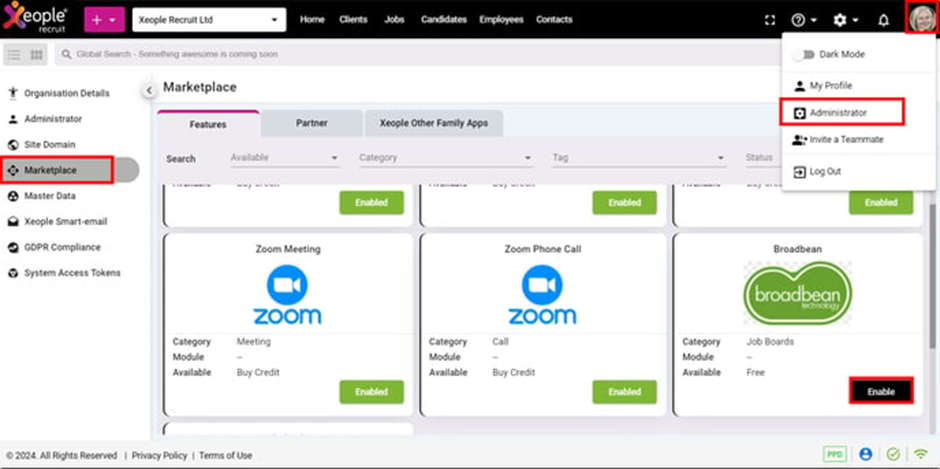
Task: Click the Zoom Meeting logo
Action: 287,294
